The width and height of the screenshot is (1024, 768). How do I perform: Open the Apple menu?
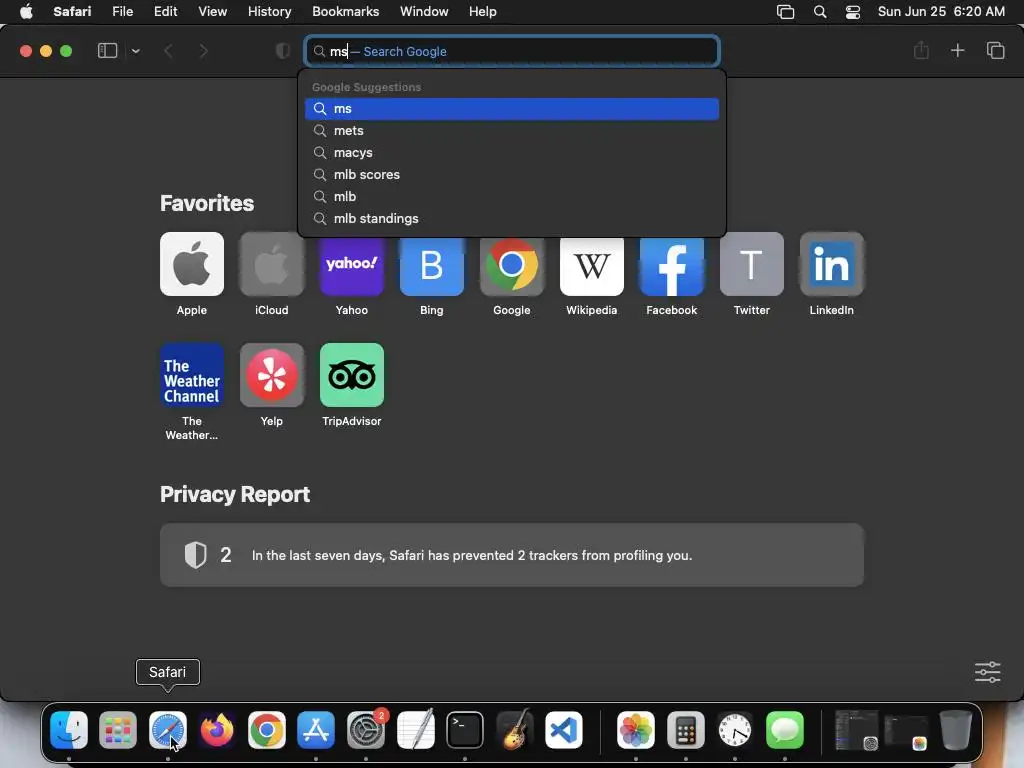(x=26, y=12)
